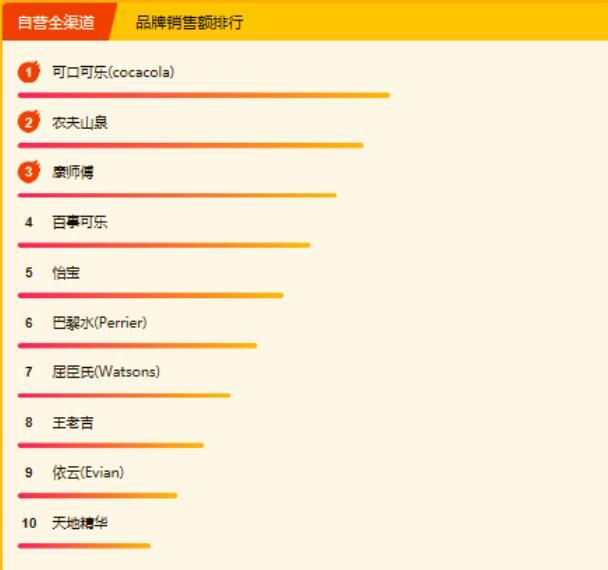Image resolution: width=608 pixels, height=570 pixels.
Task: Open the 王老吉 brand entry
Action: [73, 422]
